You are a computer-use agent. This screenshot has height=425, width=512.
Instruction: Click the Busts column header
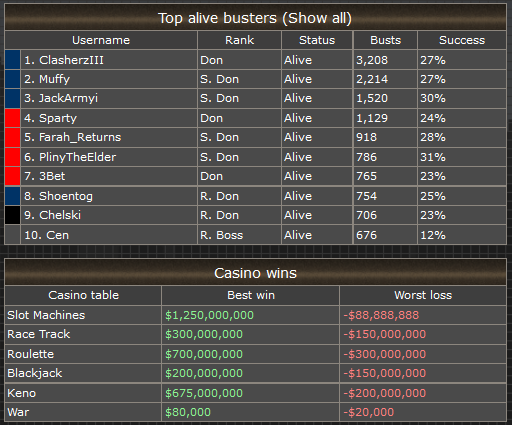pos(385,40)
